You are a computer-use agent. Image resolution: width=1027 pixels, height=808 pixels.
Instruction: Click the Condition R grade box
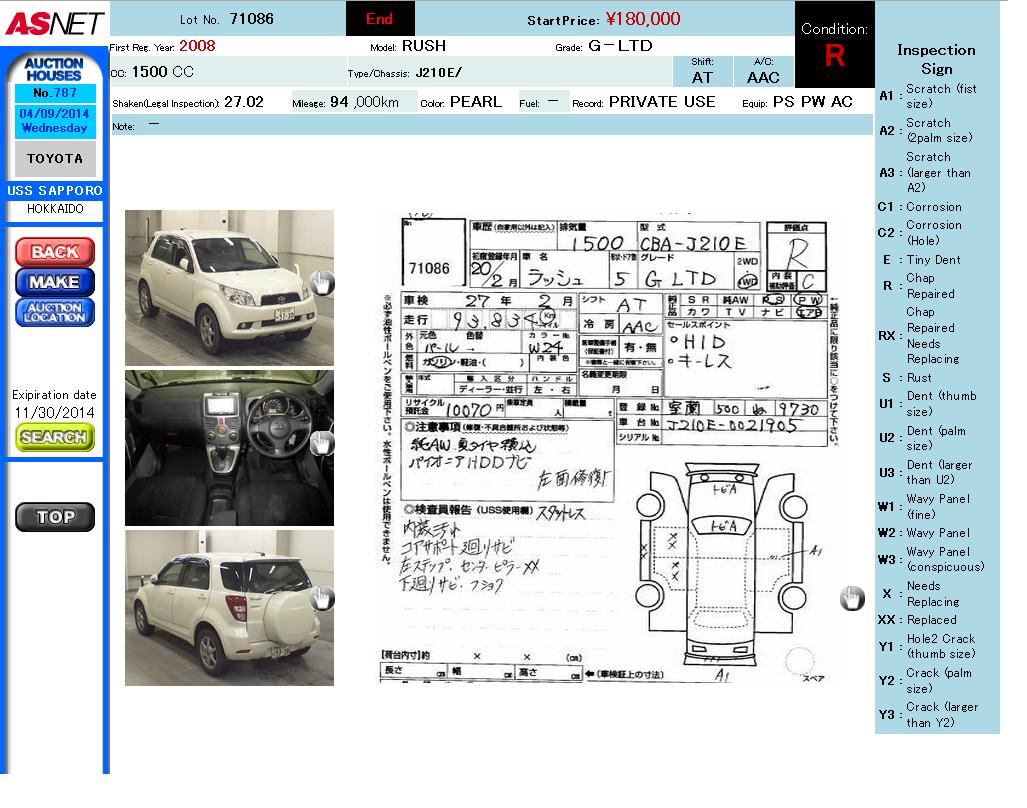[834, 45]
